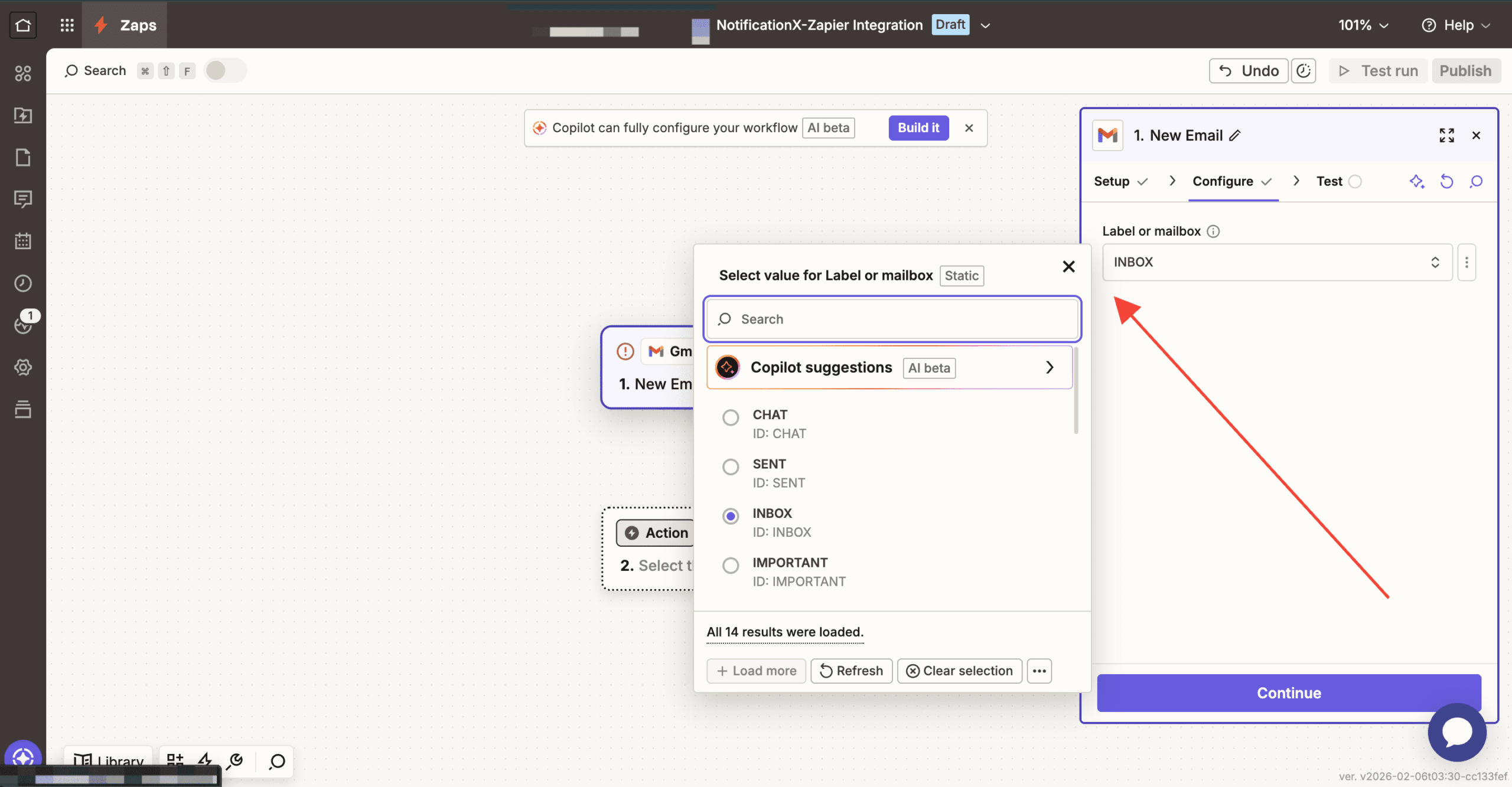The width and height of the screenshot is (1512, 787).
Task: Open the 101% zoom level dropdown
Action: pyautogui.click(x=1363, y=25)
